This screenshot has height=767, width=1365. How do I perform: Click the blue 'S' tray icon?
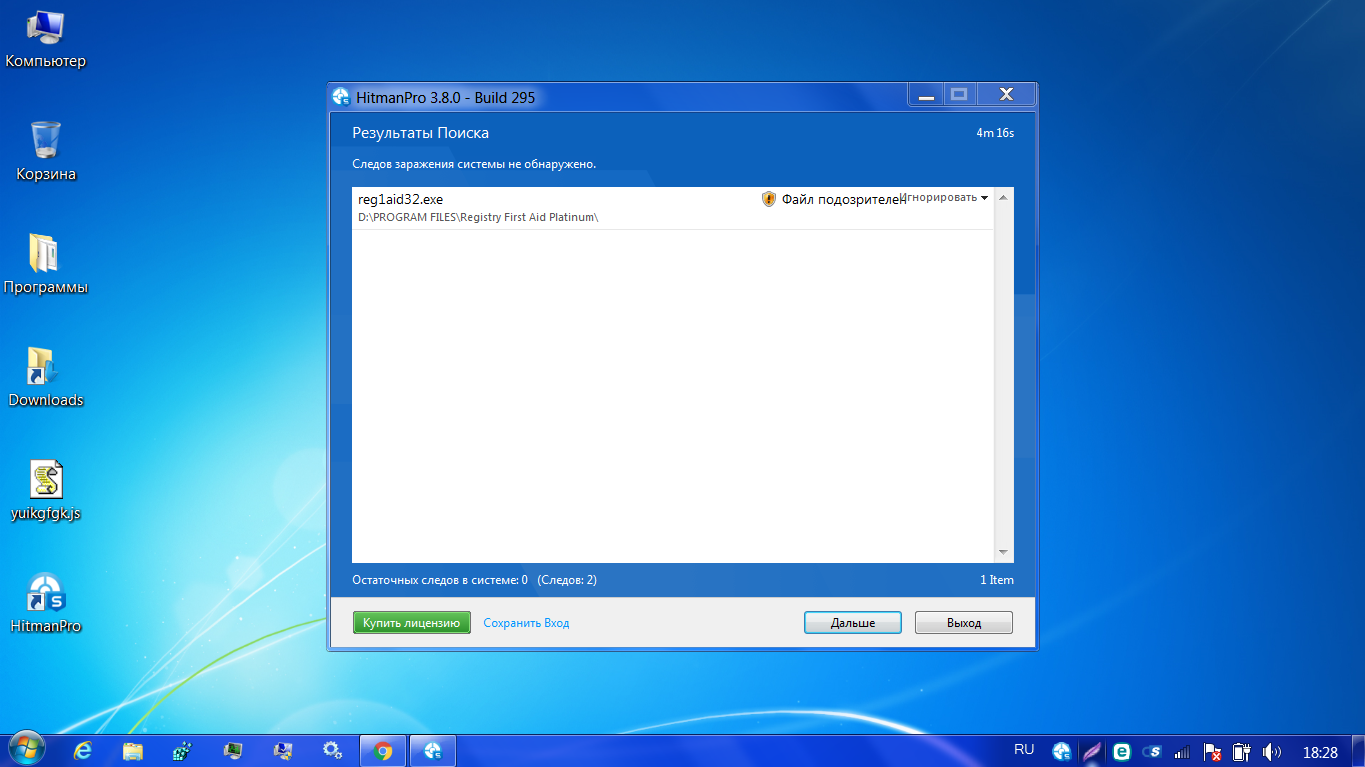1152,752
